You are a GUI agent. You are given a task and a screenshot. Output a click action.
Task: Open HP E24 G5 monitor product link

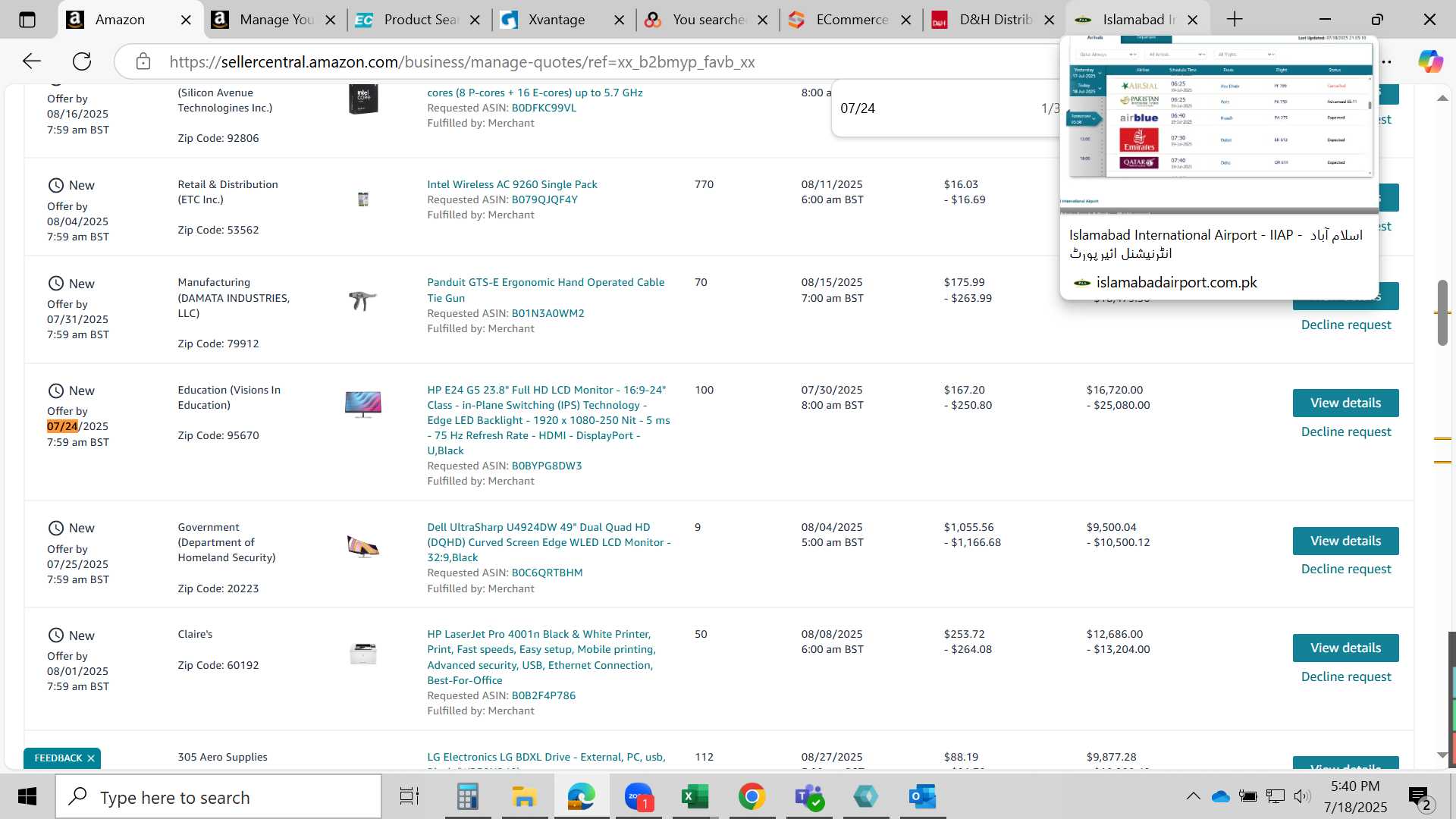(548, 420)
